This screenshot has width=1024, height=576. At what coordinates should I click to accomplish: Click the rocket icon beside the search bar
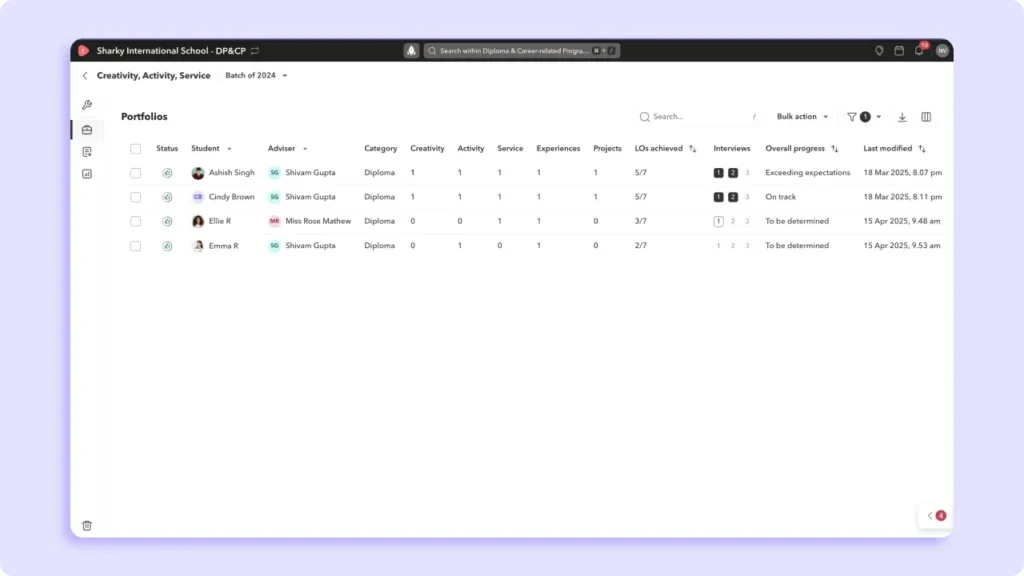(411, 51)
